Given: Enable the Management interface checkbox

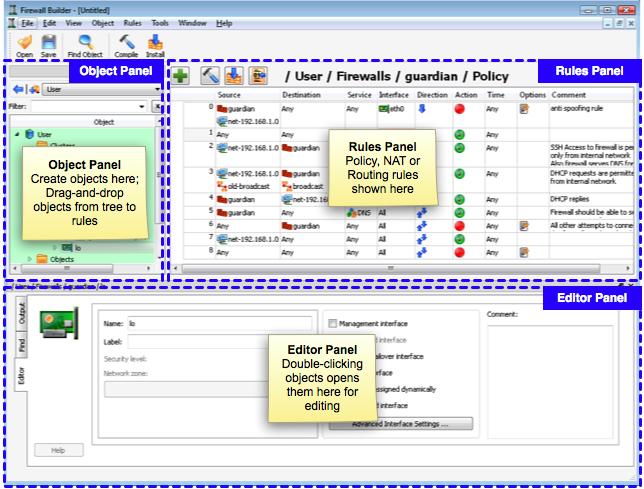Looking at the screenshot, I should [x=333, y=324].
